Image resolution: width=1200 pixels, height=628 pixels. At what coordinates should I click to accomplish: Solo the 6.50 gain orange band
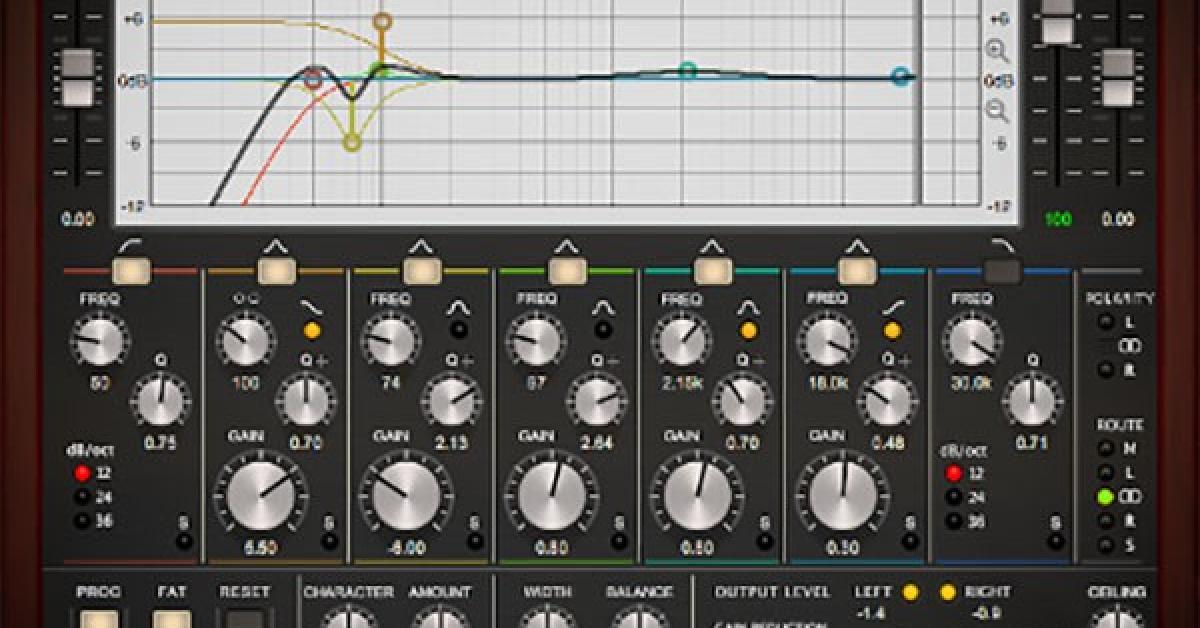click(329, 541)
